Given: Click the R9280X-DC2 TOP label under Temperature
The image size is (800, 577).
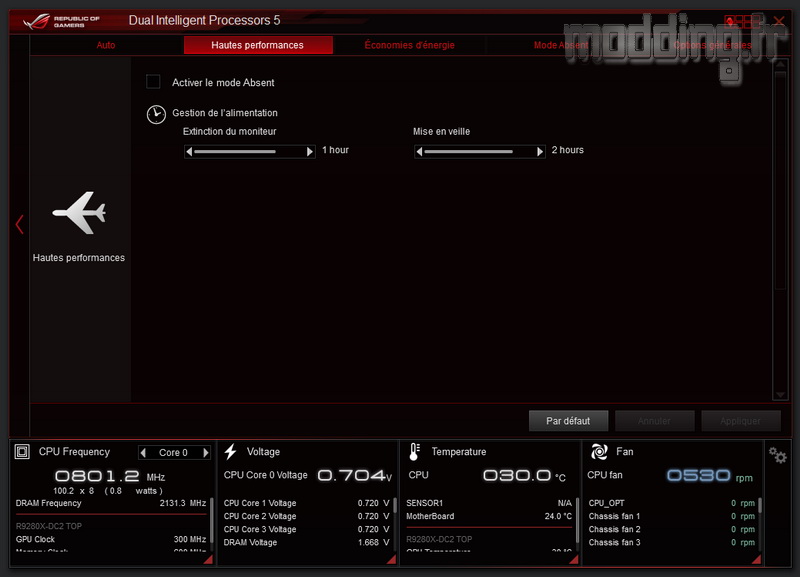Looking at the screenshot, I should coord(439,539).
